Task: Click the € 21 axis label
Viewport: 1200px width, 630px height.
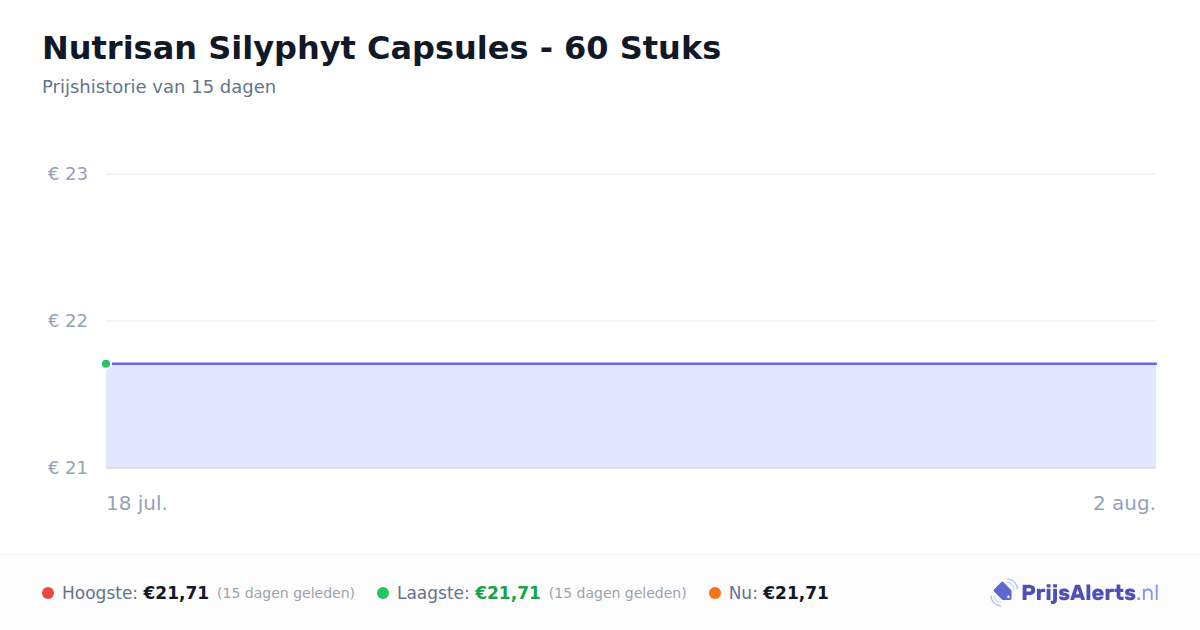Action: point(68,468)
